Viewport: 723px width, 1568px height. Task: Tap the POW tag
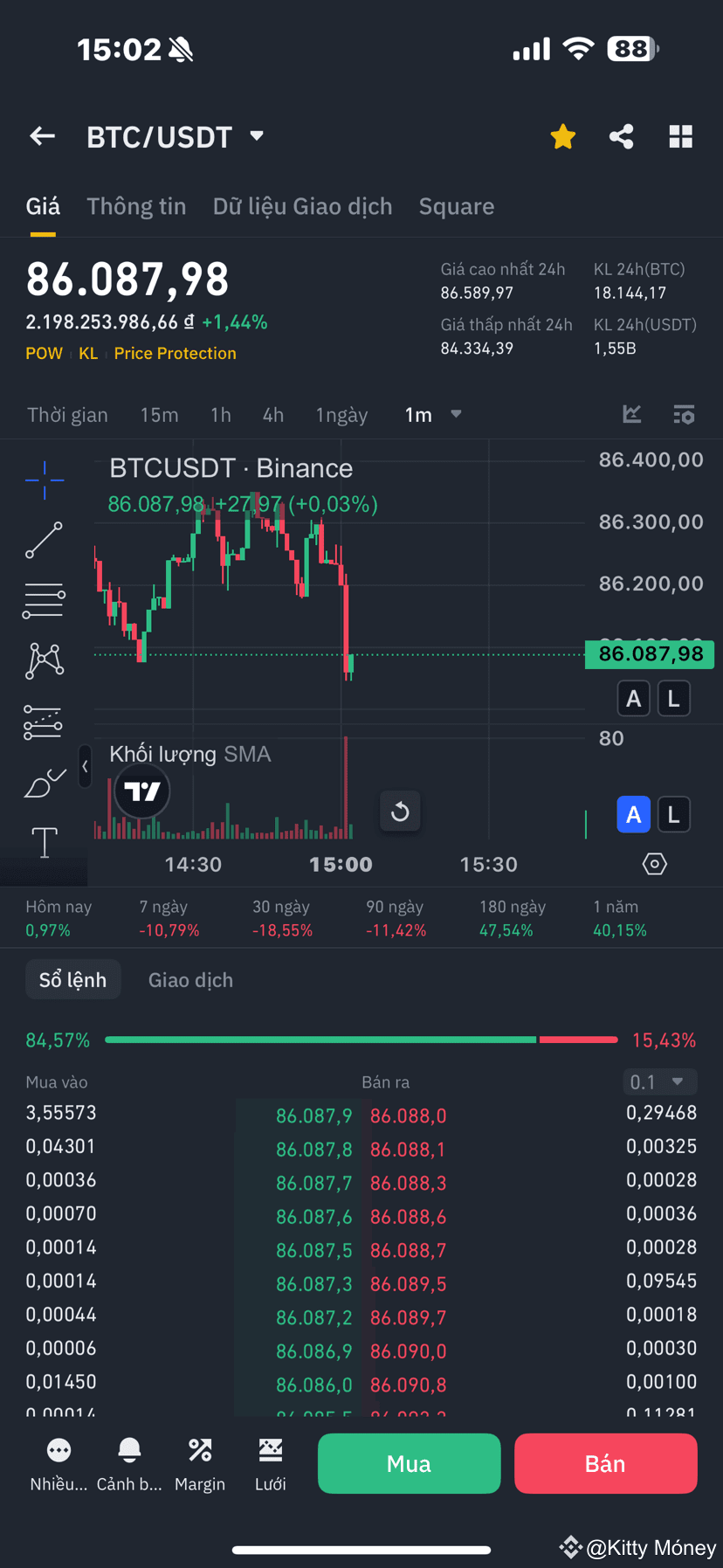tap(45, 353)
